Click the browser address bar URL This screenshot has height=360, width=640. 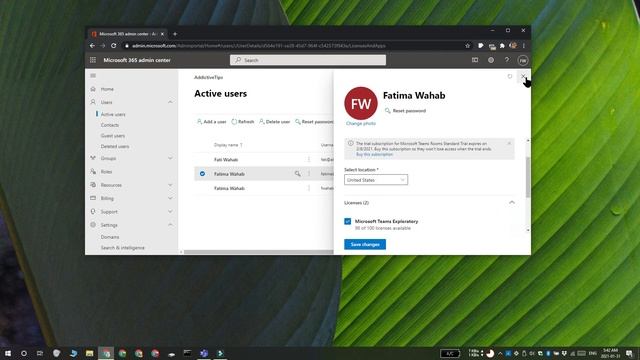(x=259, y=46)
